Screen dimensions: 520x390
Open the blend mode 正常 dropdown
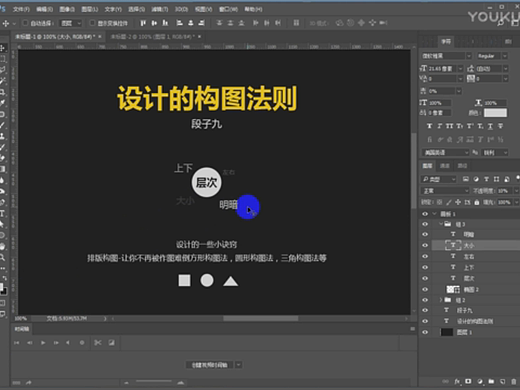pos(445,191)
